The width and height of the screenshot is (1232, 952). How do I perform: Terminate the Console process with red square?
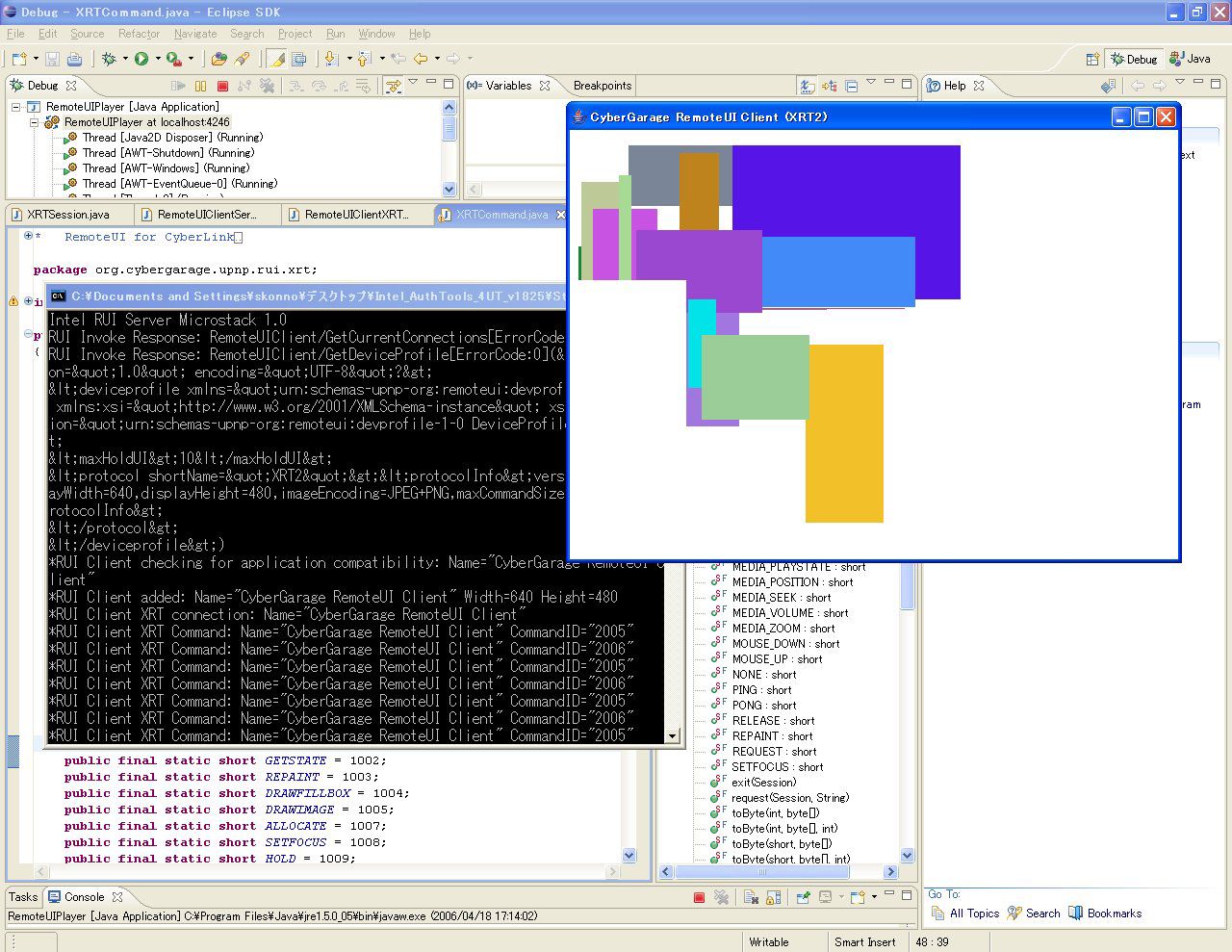tap(699, 897)
